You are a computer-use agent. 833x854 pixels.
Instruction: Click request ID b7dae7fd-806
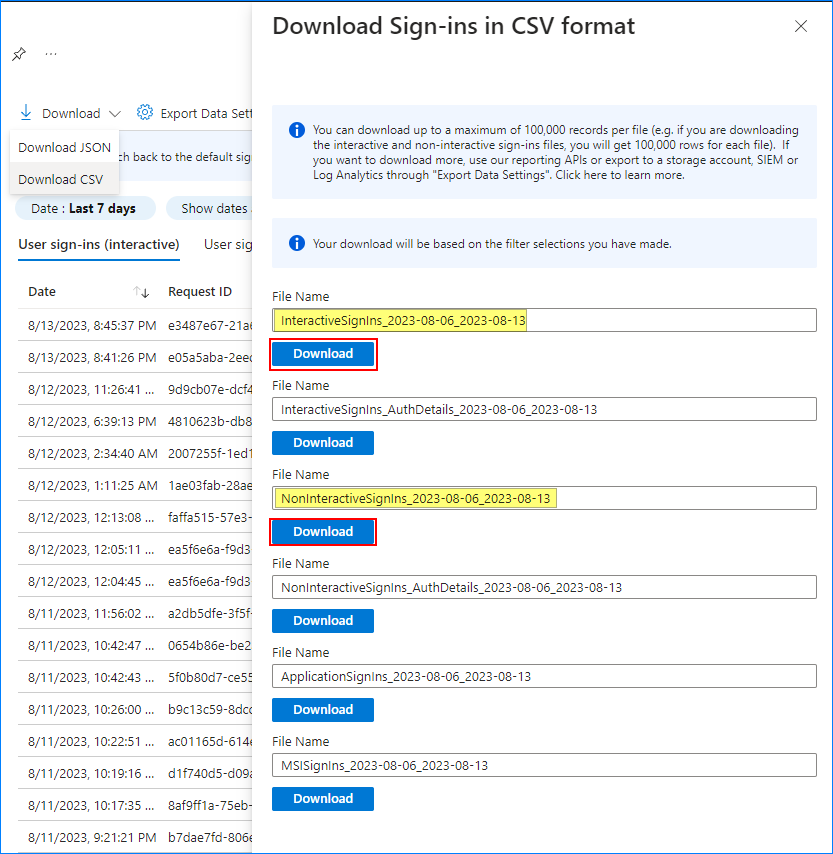click(x=210, y=838)
